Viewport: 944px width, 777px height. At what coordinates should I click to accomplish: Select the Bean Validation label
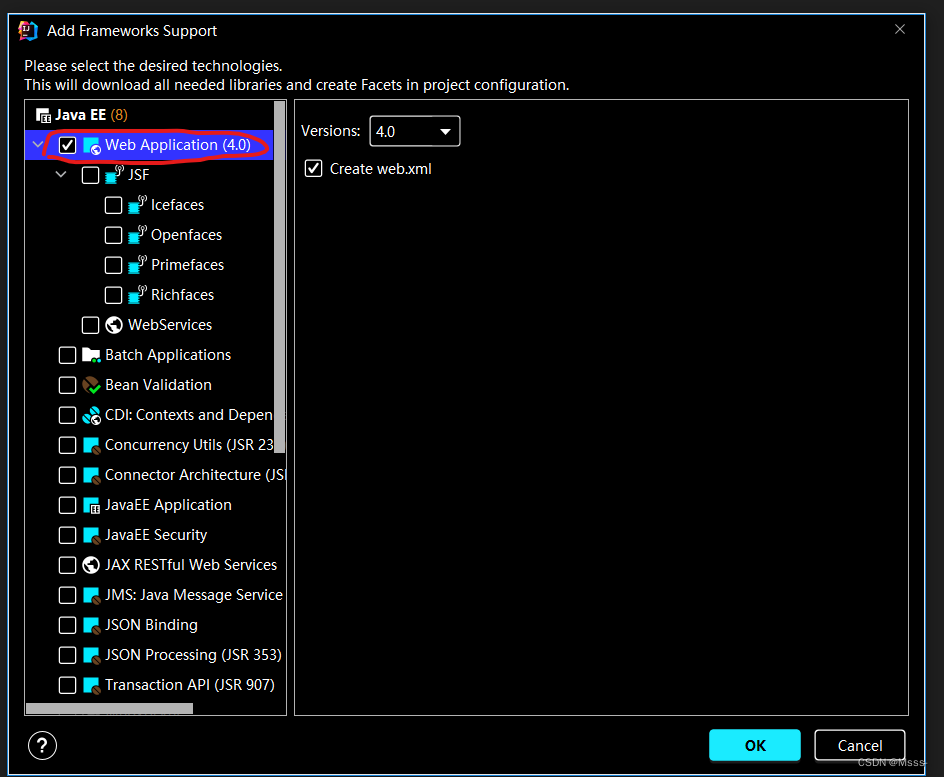[x=158, y=385]
